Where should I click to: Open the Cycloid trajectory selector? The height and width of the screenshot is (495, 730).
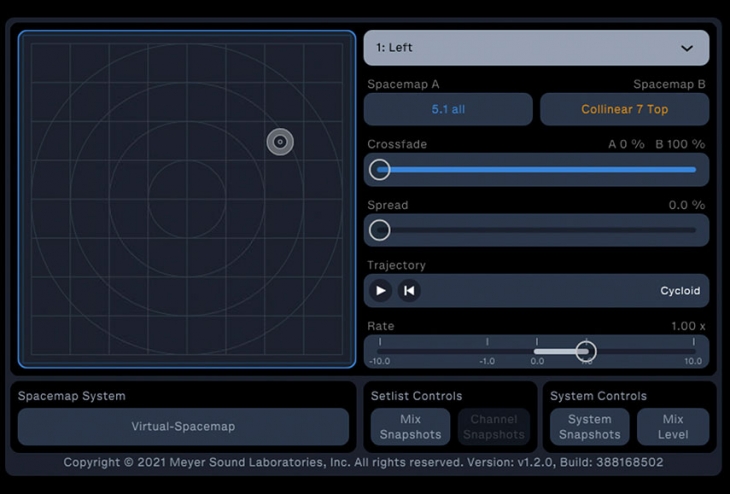[679, 291]
